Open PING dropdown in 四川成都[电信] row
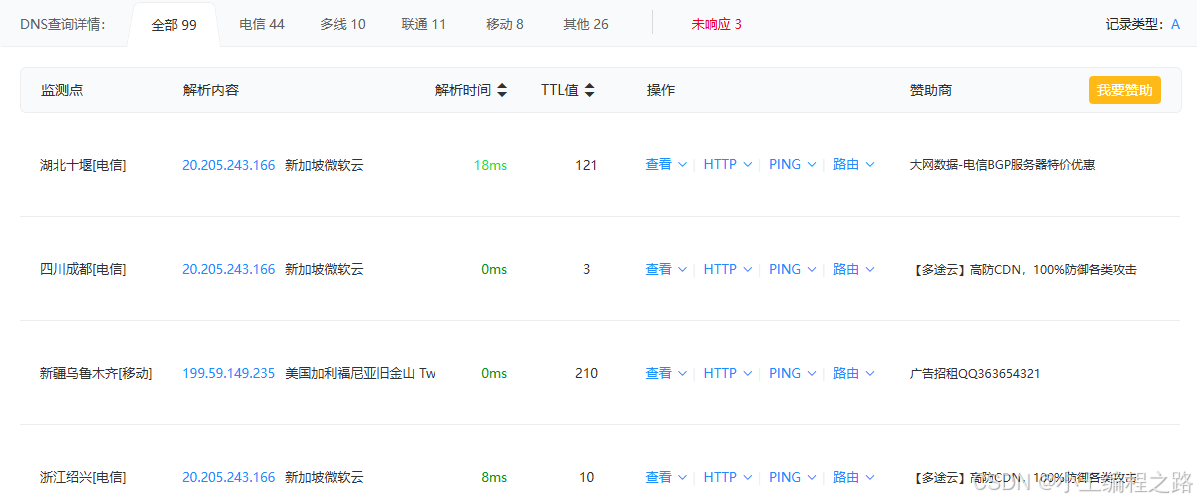Screen dimensions: 1197x502 [x=793, y=269]
